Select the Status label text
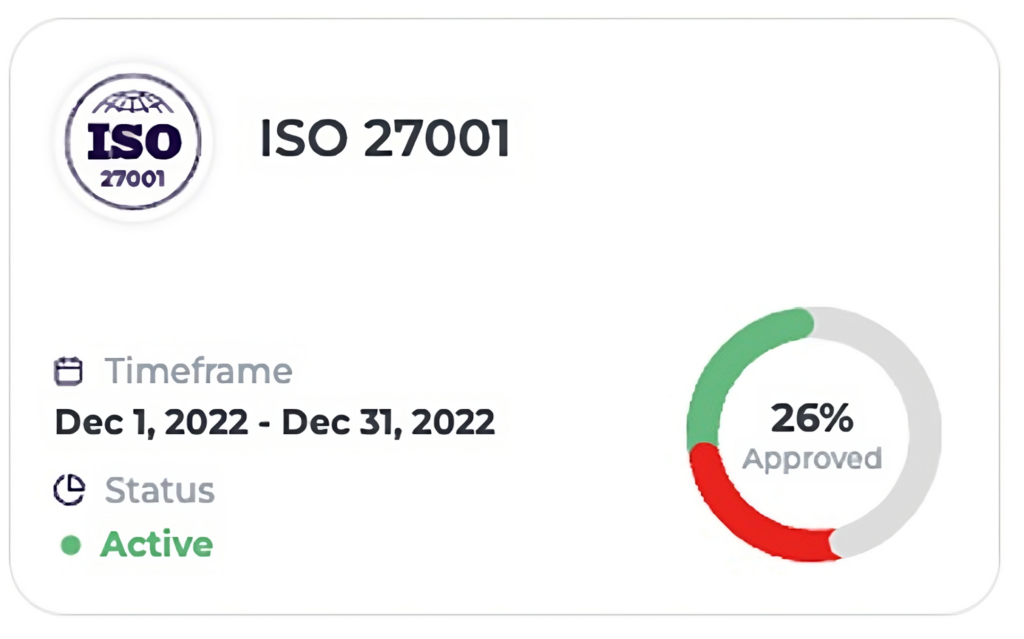Image resolution: width=1024 pixels, height=639 pixels. pos(160,490)
